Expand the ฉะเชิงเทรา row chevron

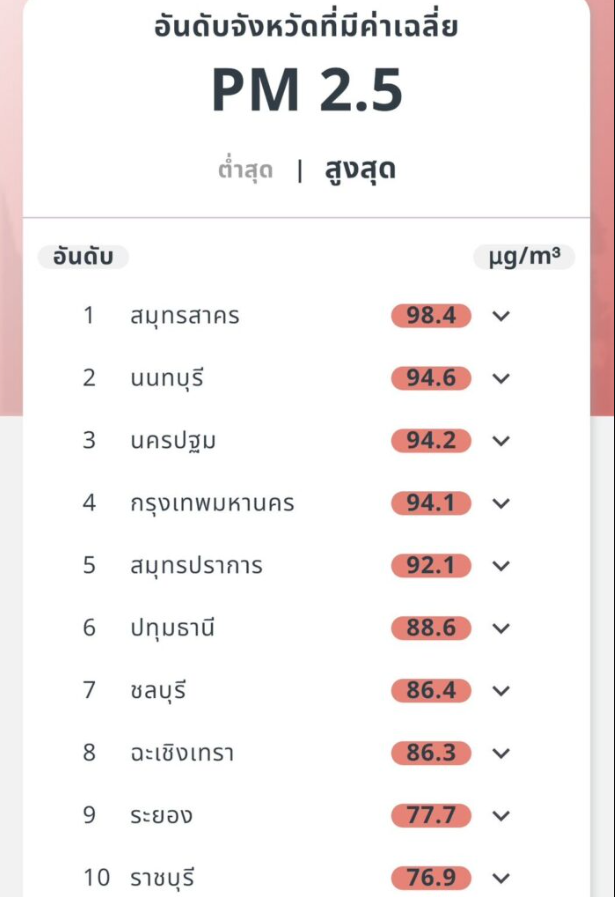[502, 753]
